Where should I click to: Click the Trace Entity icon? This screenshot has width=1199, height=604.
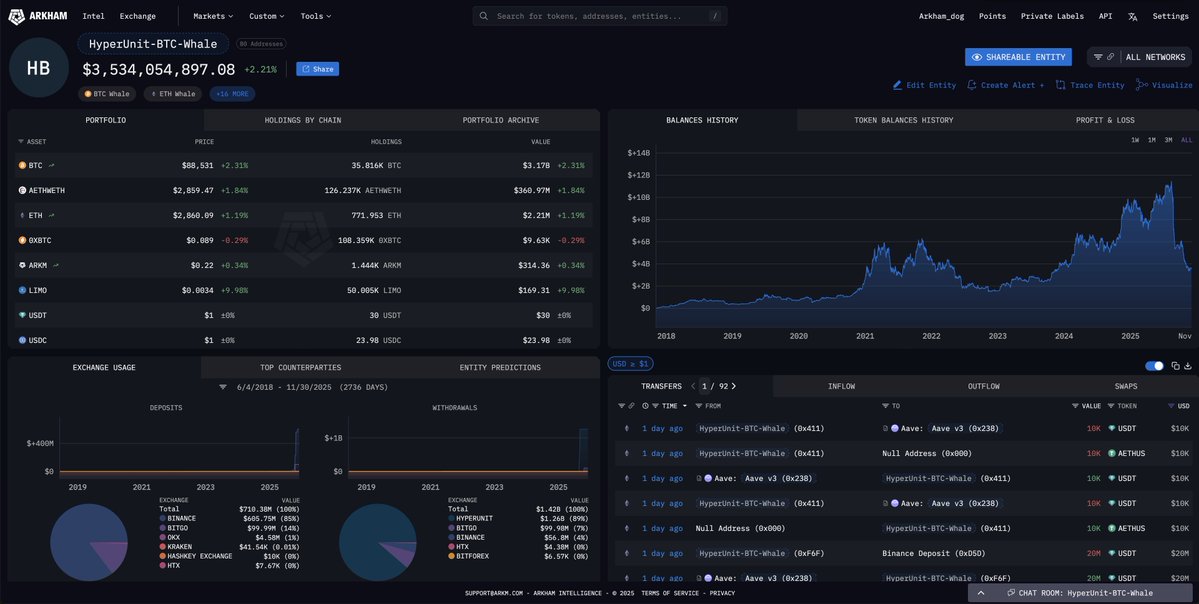point(1089,85)
